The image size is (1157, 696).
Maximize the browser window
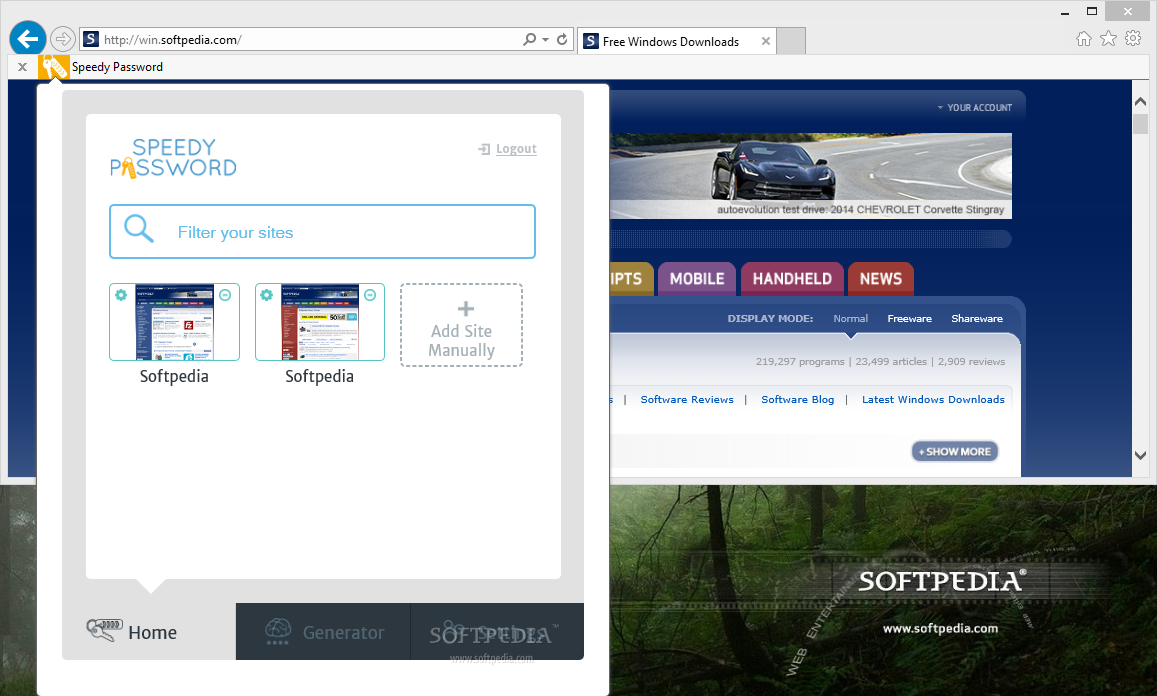[1092, 11]
